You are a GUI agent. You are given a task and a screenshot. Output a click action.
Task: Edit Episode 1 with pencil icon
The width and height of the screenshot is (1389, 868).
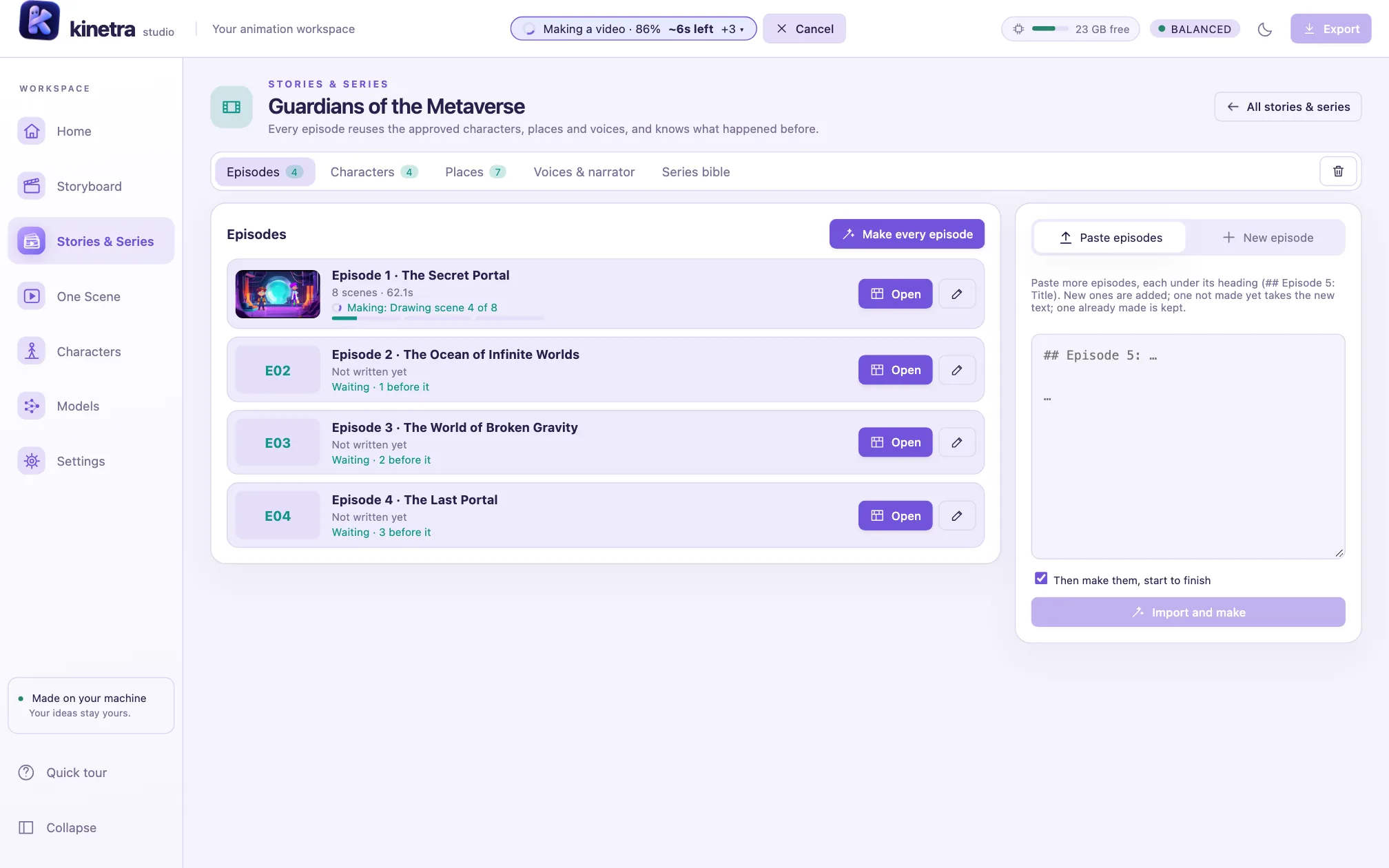click(x=957, y=294)
